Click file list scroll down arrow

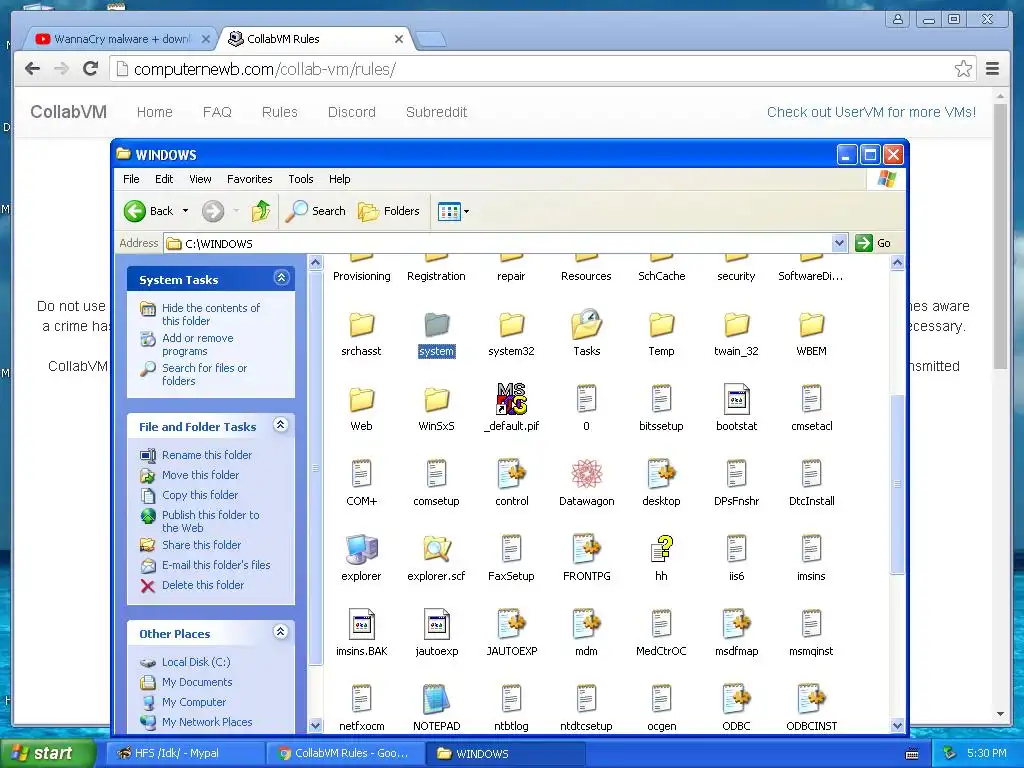[897, 726]
